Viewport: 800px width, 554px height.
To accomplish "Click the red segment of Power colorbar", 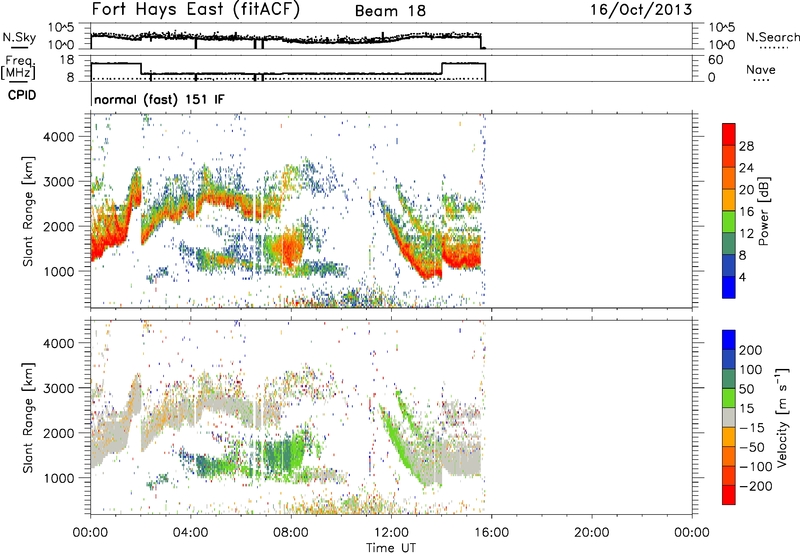I will pyautogui.click(x=729, y=134).
